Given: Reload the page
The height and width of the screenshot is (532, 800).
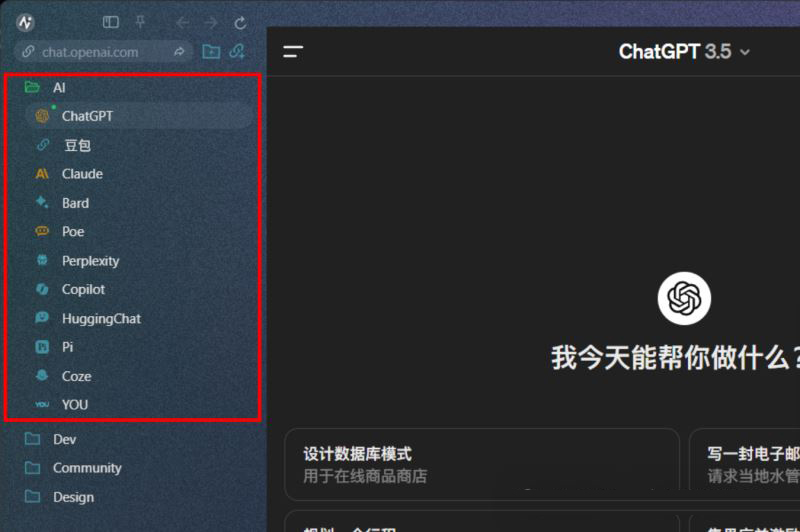Looking at the screenshot, I should click(x=240, y=23).
